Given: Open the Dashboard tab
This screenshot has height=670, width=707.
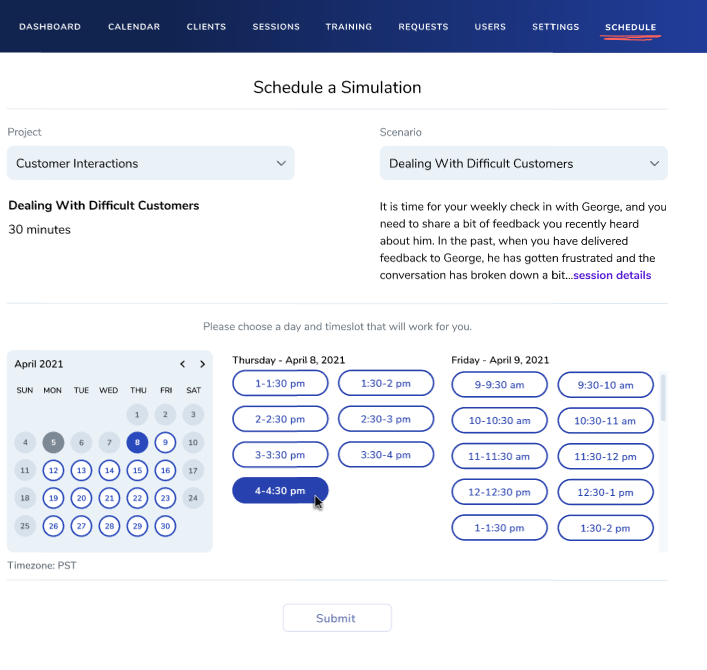Looking at the screenshot, I should click(x=50, y=27).
